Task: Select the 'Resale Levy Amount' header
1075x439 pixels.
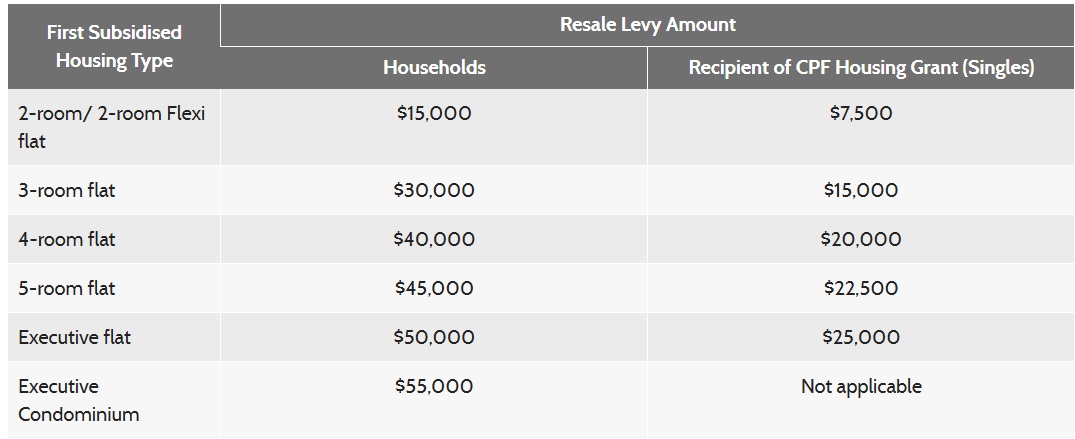Action: point(647,25)
